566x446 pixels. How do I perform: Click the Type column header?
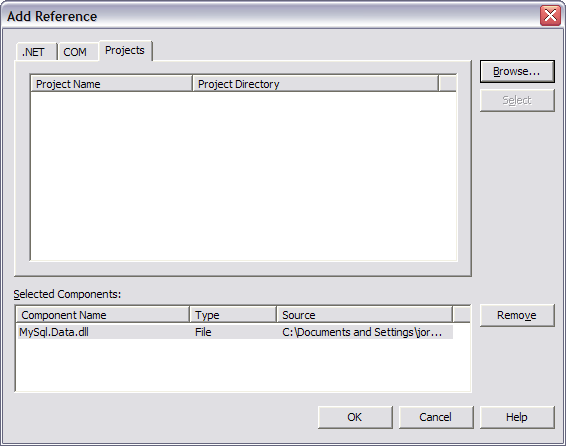tap(233, 315)
